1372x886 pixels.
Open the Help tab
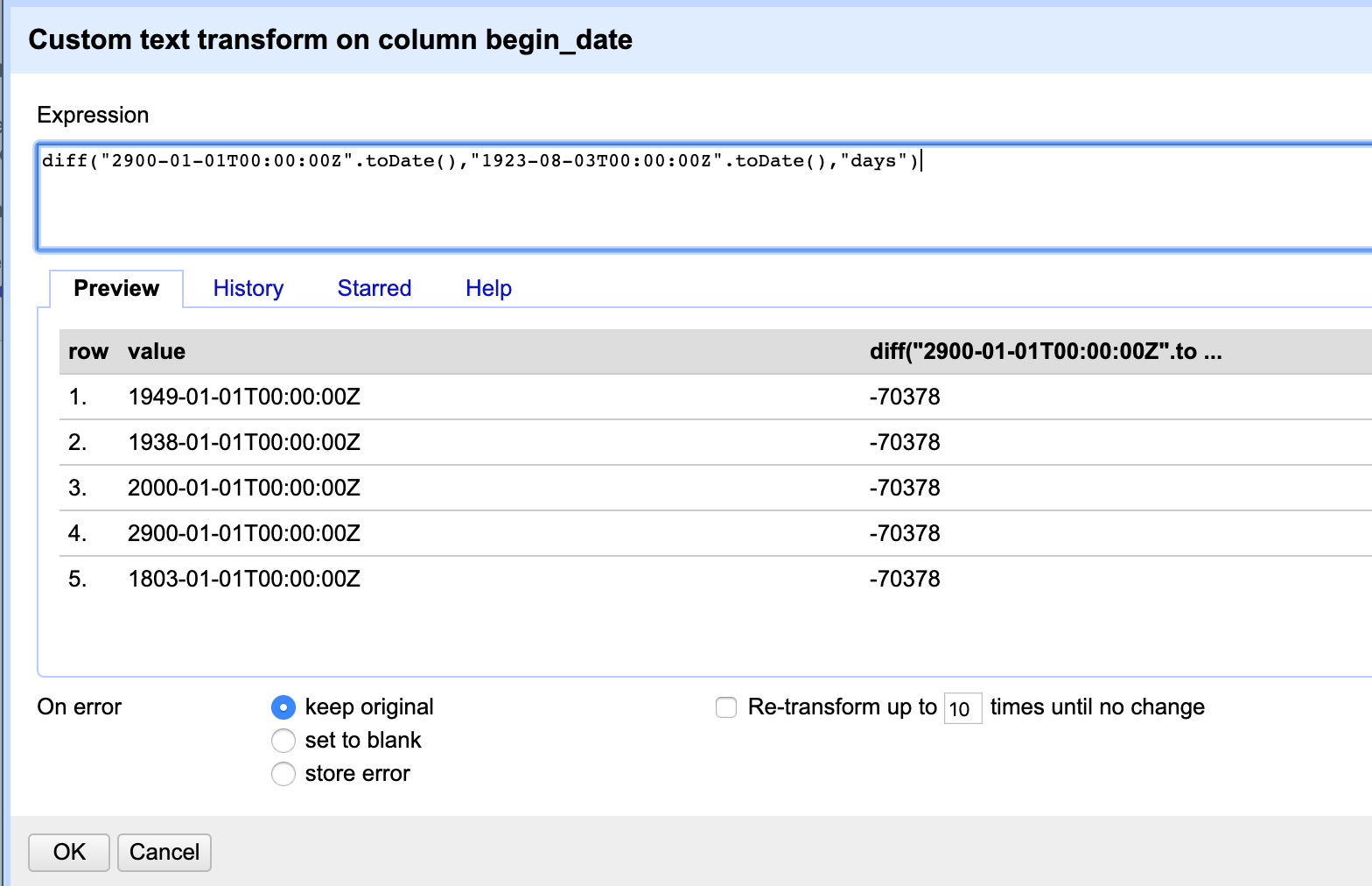[x=488, y=288]
